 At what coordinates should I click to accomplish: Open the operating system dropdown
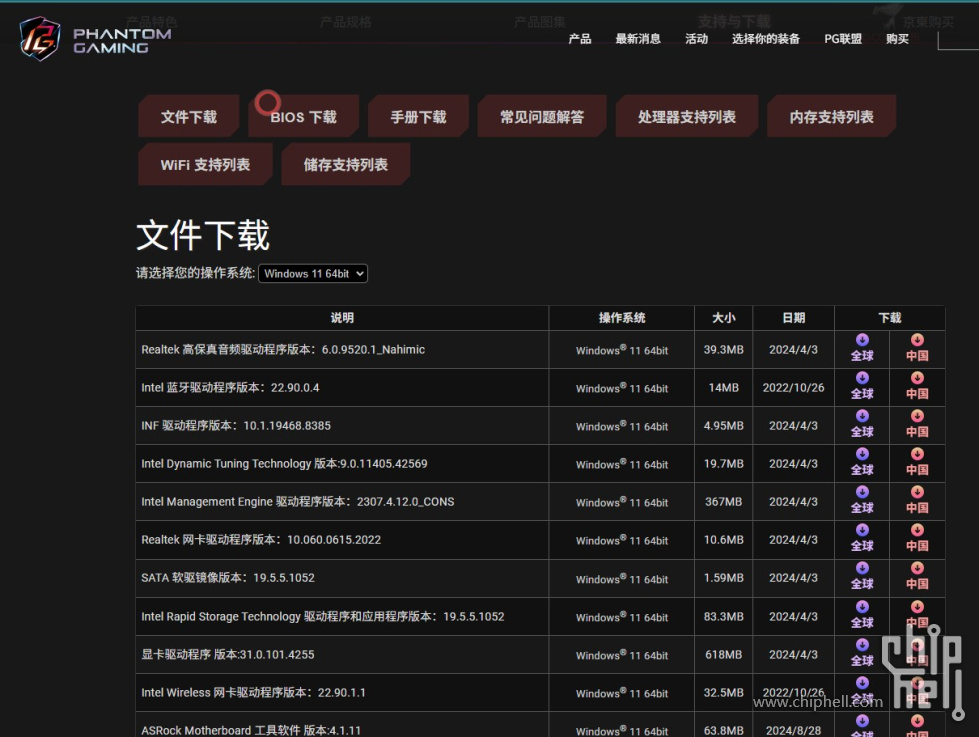[x=313, y=273]
